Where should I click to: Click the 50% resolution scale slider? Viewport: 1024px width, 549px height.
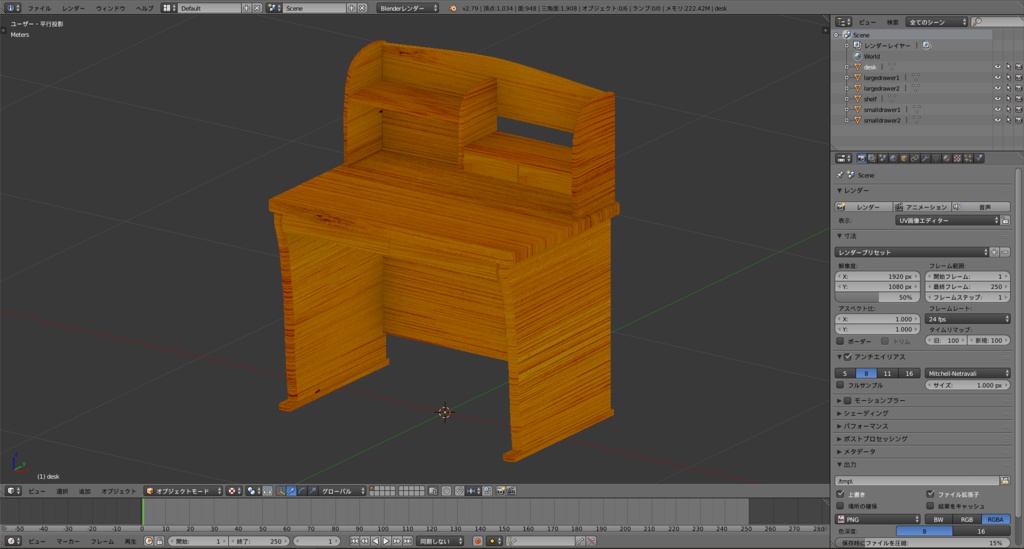[879, 297]
